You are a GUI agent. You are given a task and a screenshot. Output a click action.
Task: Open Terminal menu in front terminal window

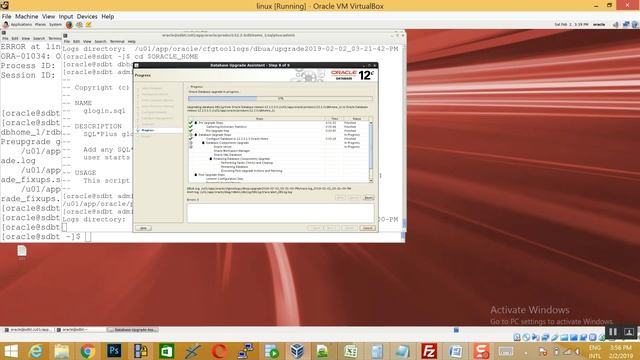point(117,42)
